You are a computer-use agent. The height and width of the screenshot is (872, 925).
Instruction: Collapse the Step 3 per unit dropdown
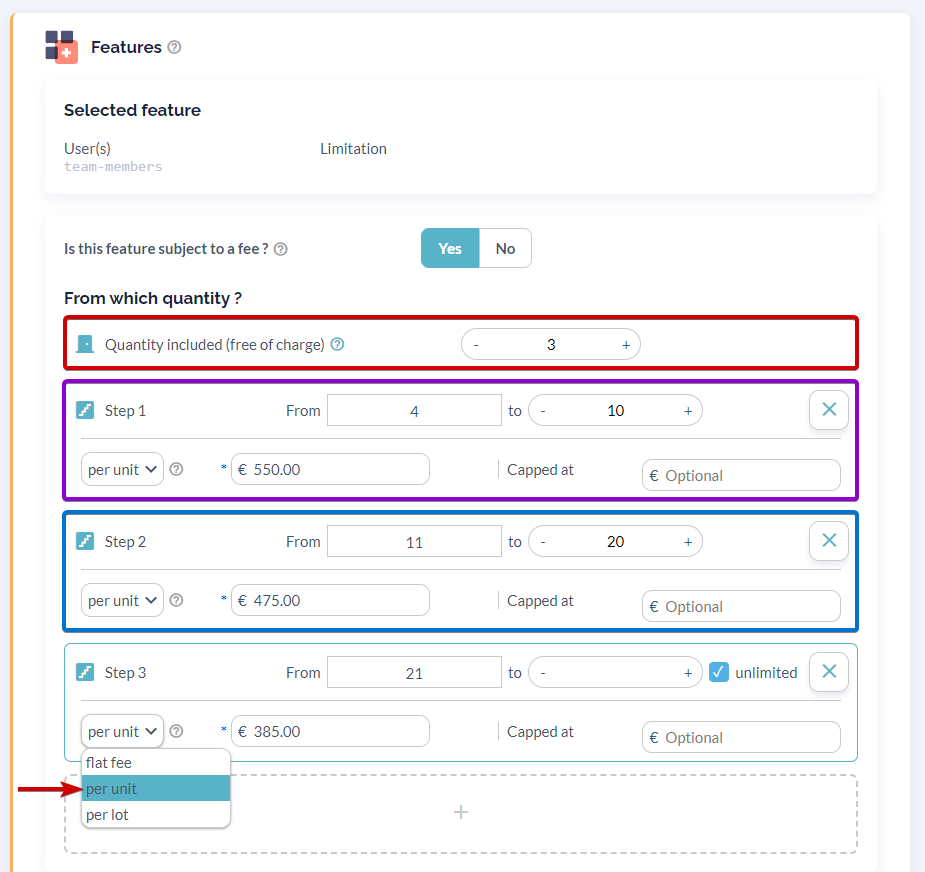(122, 732)
